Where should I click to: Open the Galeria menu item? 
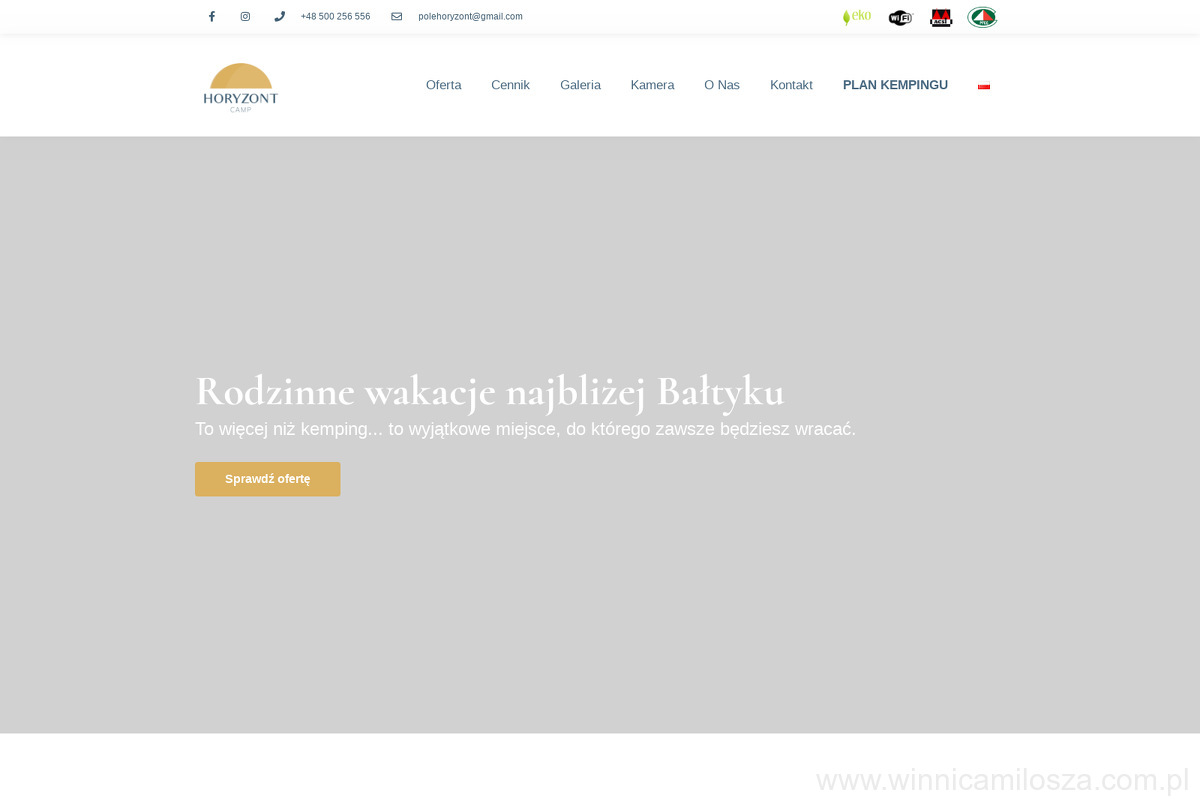tap(580, 85)
